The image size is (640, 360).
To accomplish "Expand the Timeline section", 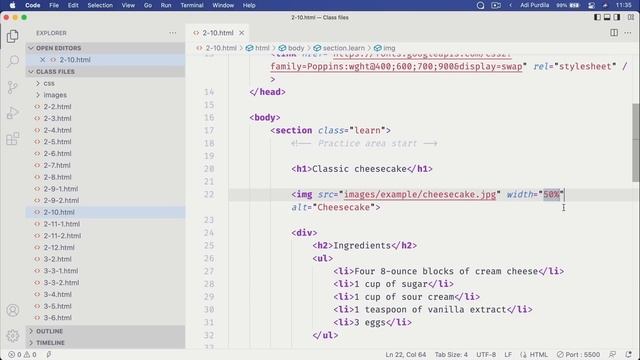I will (x=105, y=343).
